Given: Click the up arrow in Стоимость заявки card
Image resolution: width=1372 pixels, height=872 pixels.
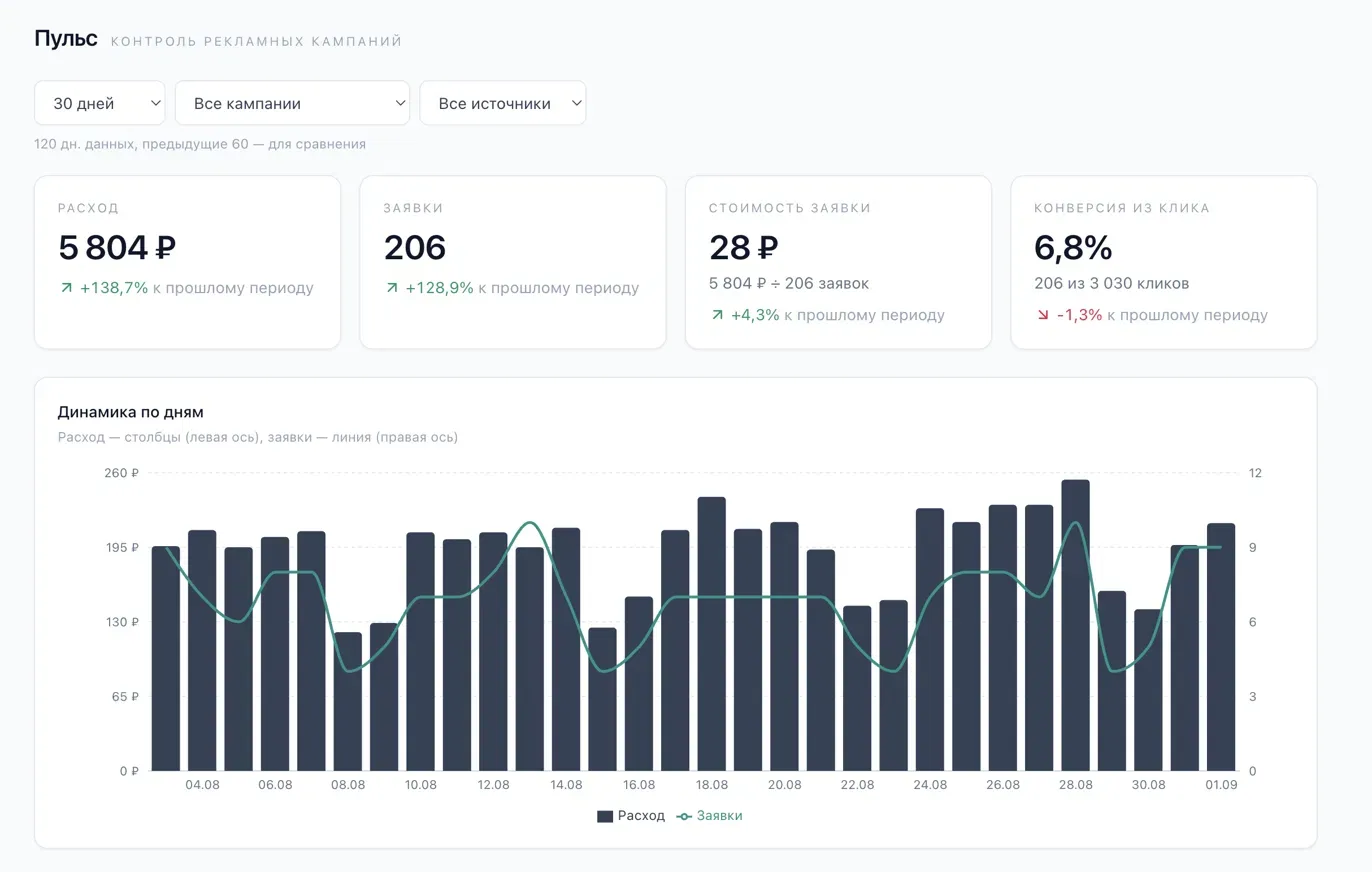Looking at the screenshot, I should [x=717, y=315].
